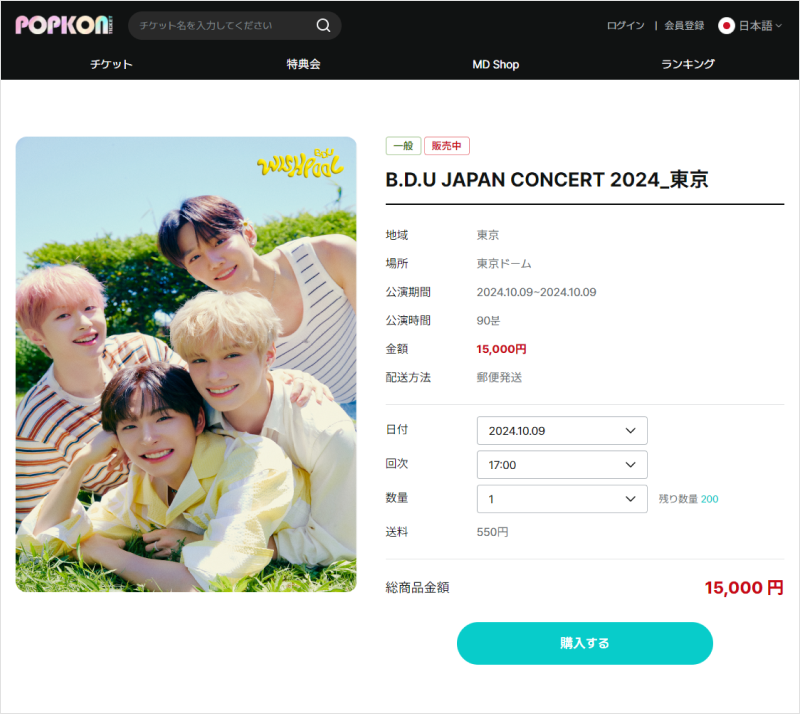
Task: Click the B.D.U concert poster image
Action: (x=186, y=364)
